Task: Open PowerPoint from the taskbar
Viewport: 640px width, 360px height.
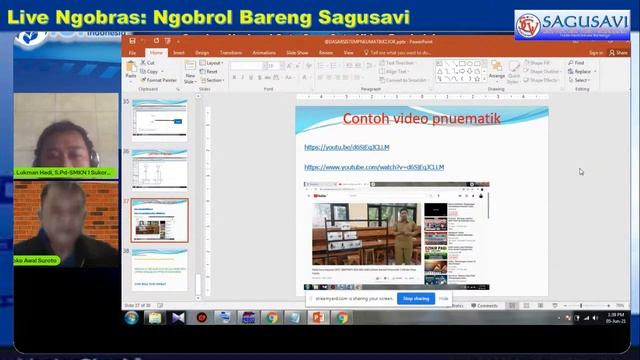Action: coord(318,318)
